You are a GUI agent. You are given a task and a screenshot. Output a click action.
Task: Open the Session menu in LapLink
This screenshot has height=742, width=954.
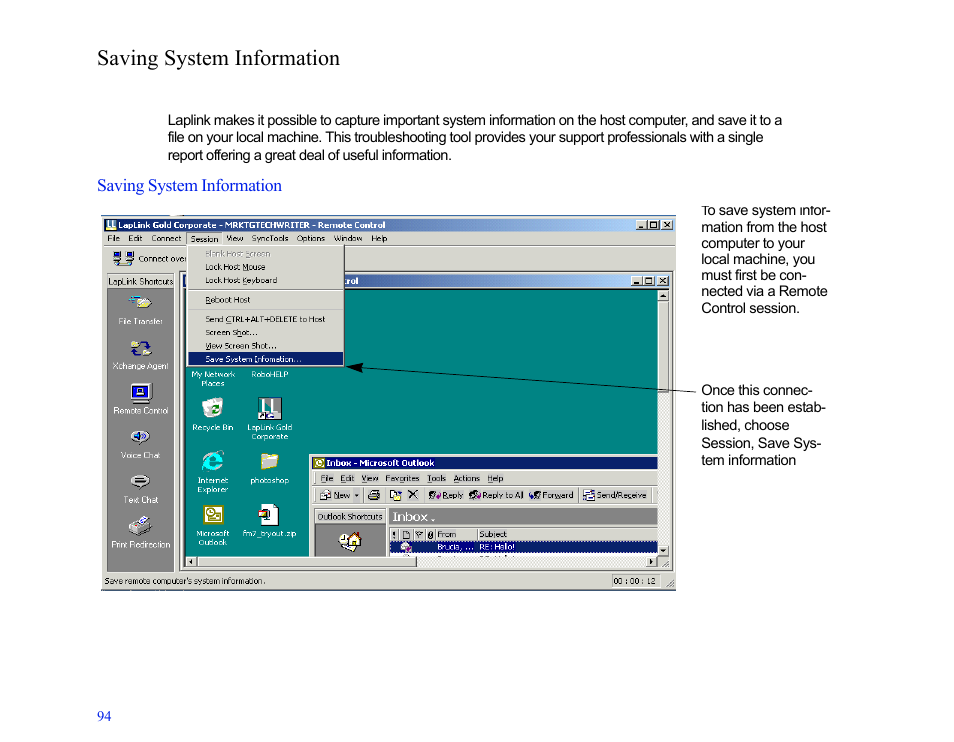tap(204, 239)
